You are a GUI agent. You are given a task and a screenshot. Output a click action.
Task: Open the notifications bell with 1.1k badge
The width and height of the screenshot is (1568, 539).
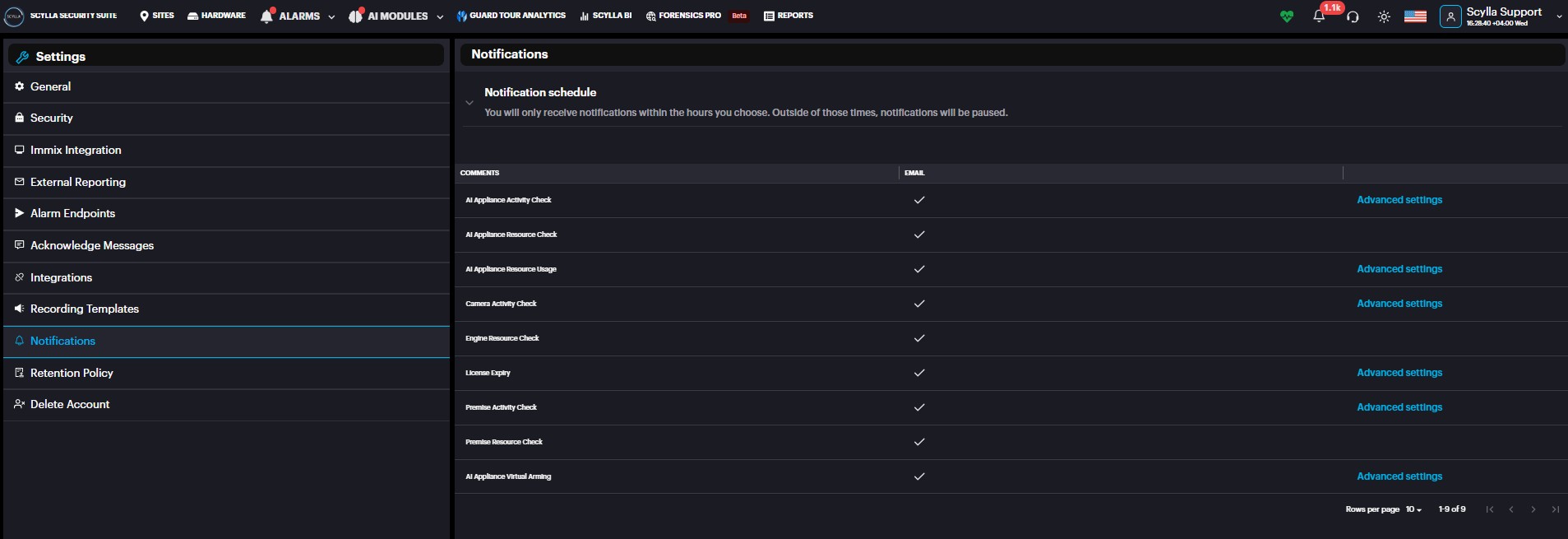tap(1319, 16)
